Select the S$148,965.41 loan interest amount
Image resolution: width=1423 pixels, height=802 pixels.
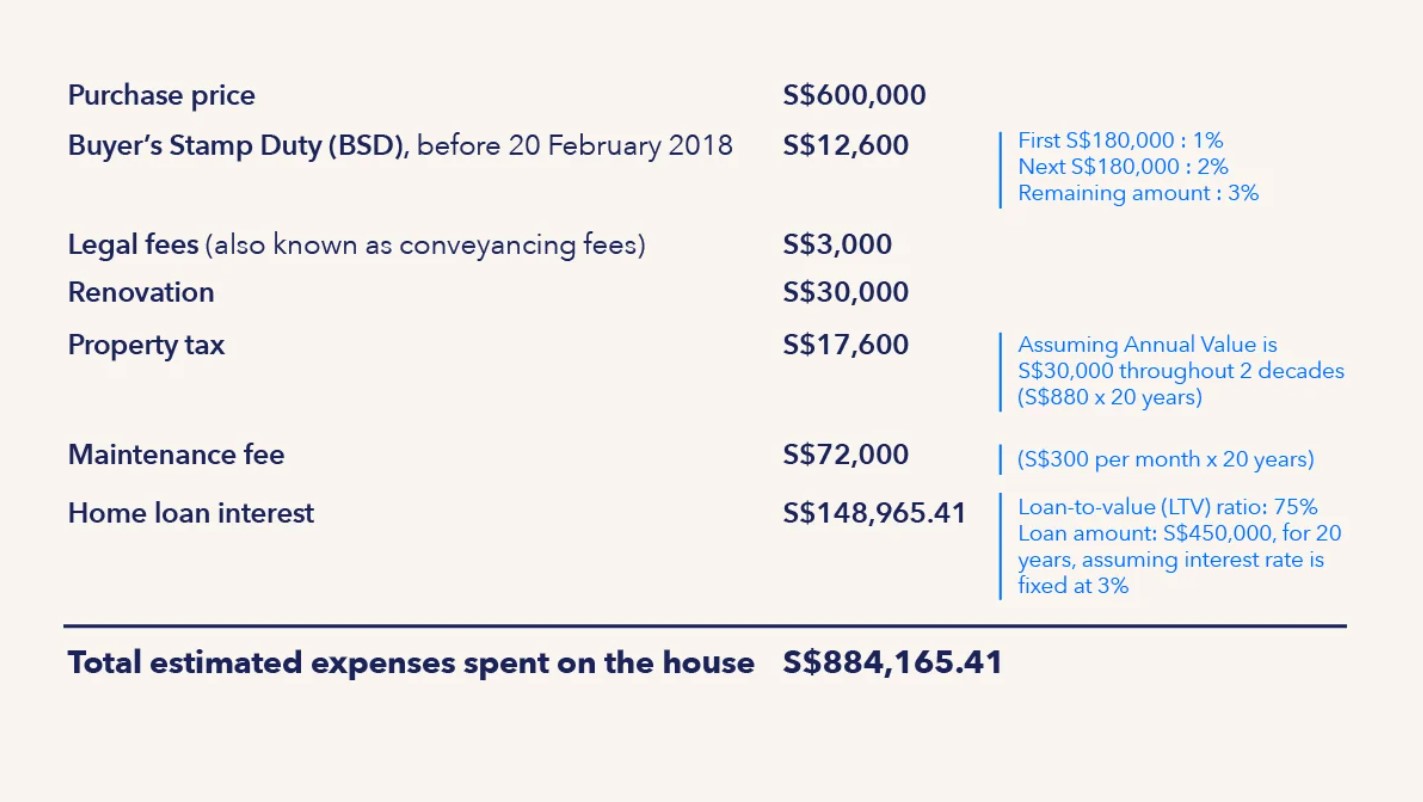(x=874, y=514)
